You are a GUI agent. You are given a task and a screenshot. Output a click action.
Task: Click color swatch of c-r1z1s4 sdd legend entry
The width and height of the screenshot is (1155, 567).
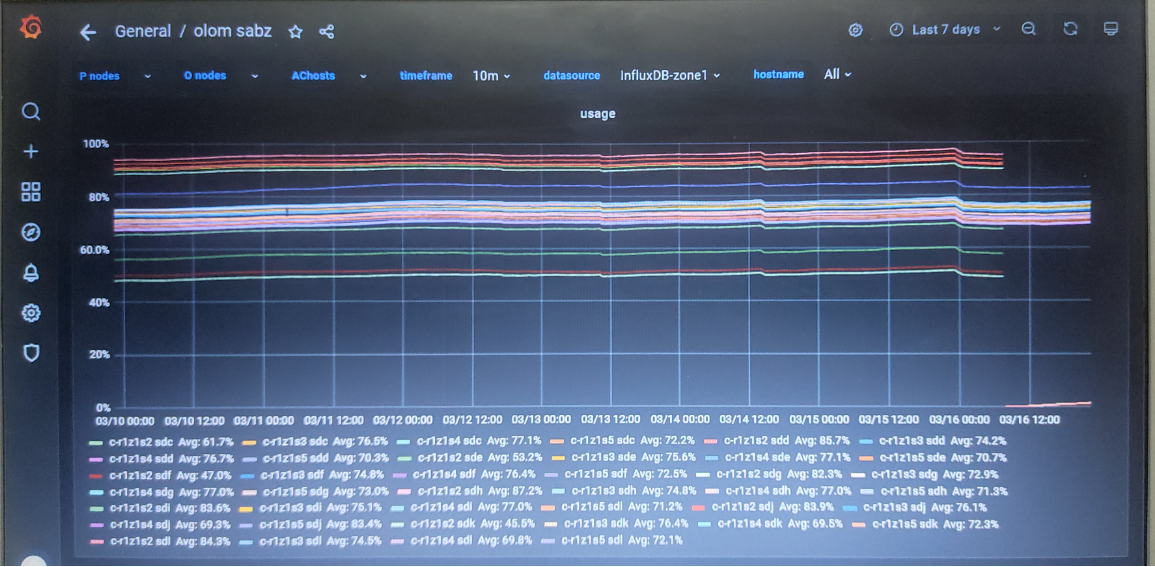pyautogui.click(x=96, y=459)
